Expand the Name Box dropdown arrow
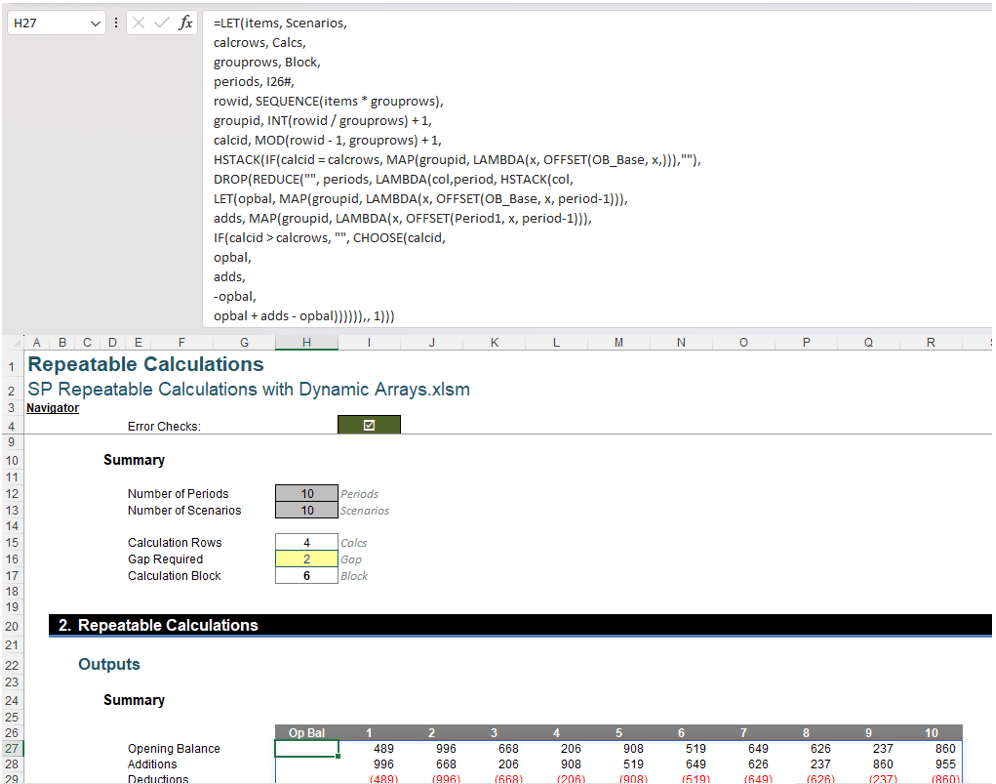The height and width of the screenshot is (784, 996). 95,23
